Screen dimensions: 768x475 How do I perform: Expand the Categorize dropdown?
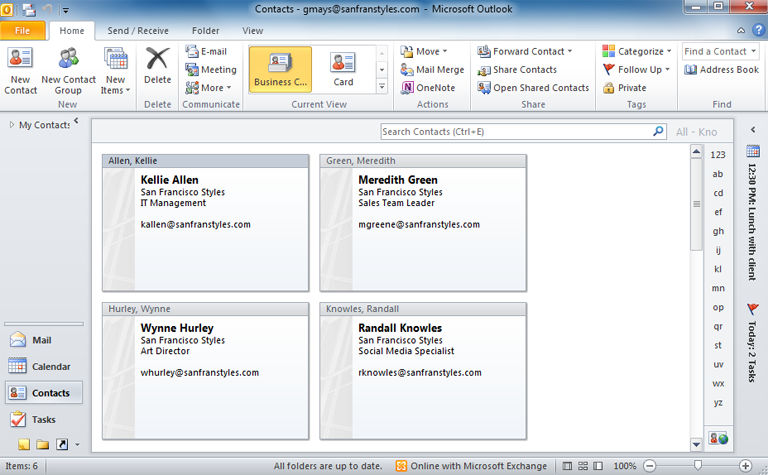tap(634, 51)
